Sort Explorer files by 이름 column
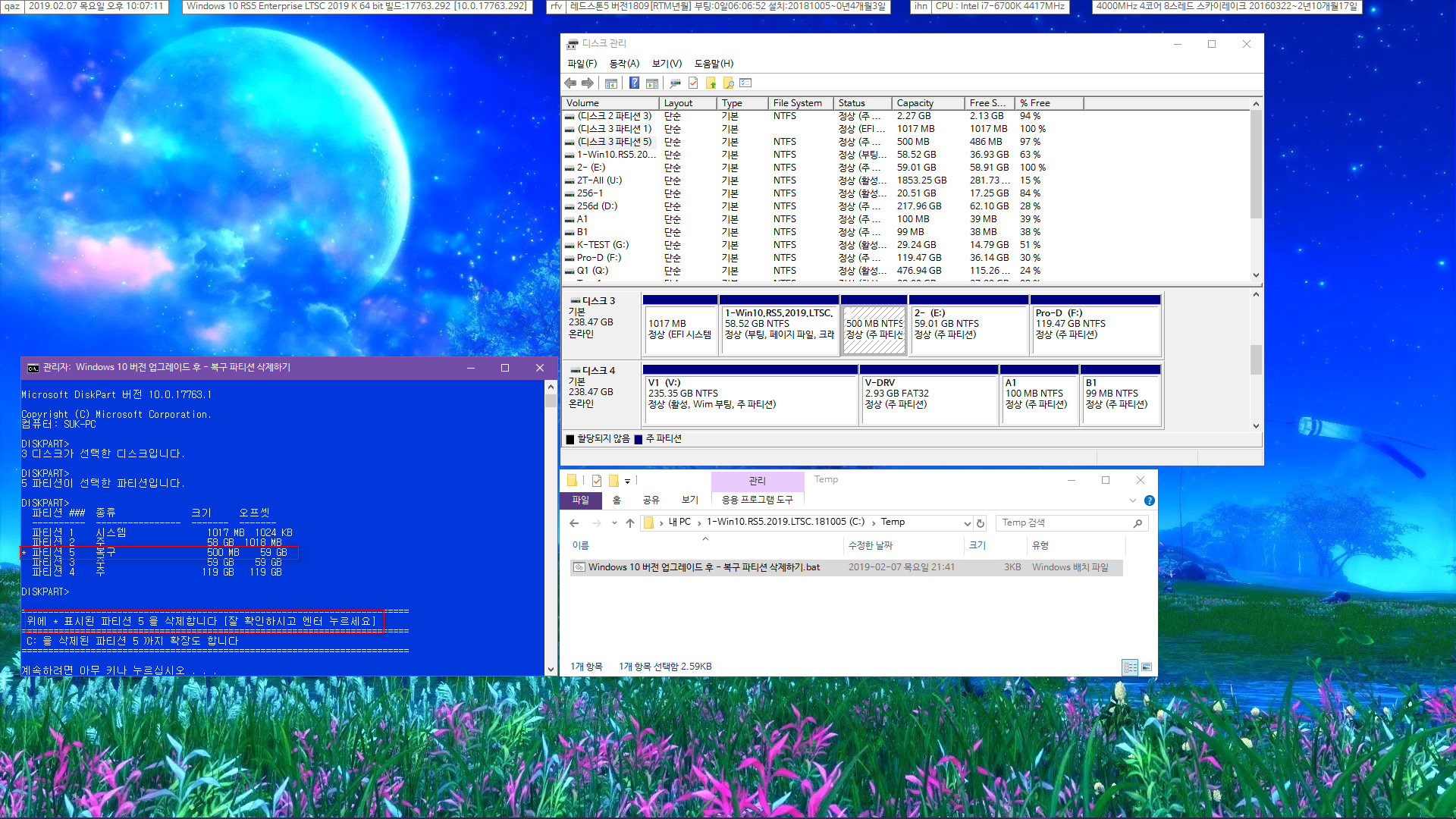The image size is (1456, 819). [705, 546]
